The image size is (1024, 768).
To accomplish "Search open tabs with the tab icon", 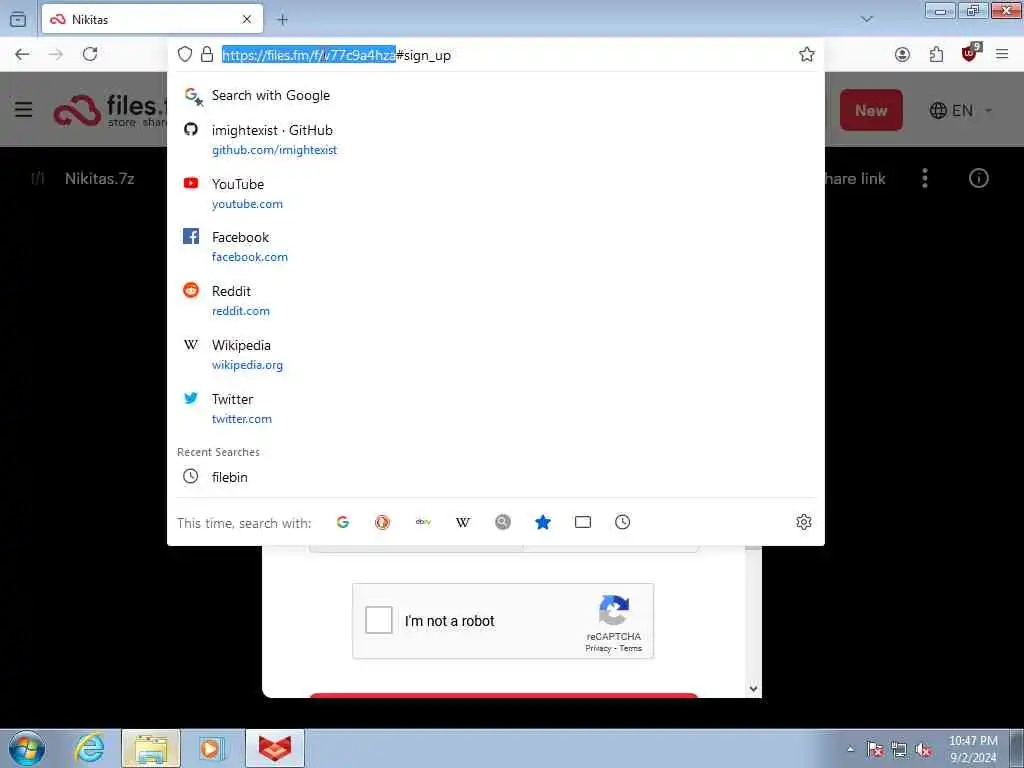I will point(583,522).
